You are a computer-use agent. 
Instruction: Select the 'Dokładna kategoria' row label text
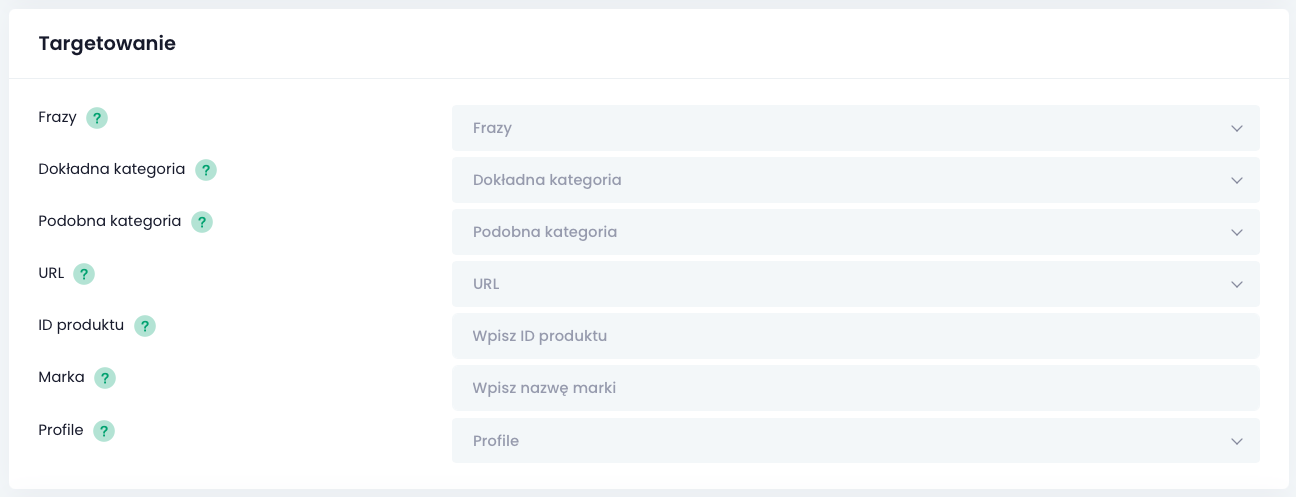click(x=111, y=169)
